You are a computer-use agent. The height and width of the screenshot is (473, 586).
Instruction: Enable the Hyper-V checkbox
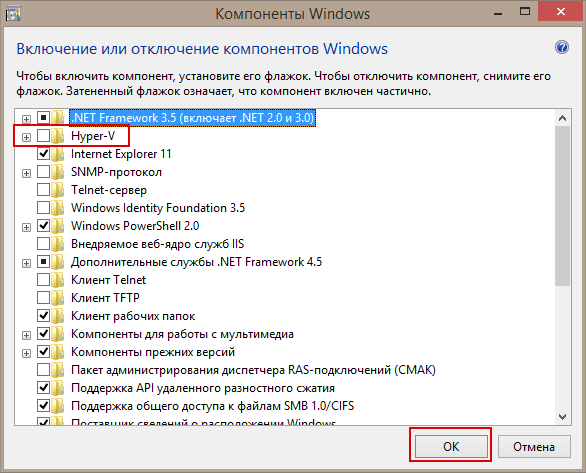pos(43,136)
